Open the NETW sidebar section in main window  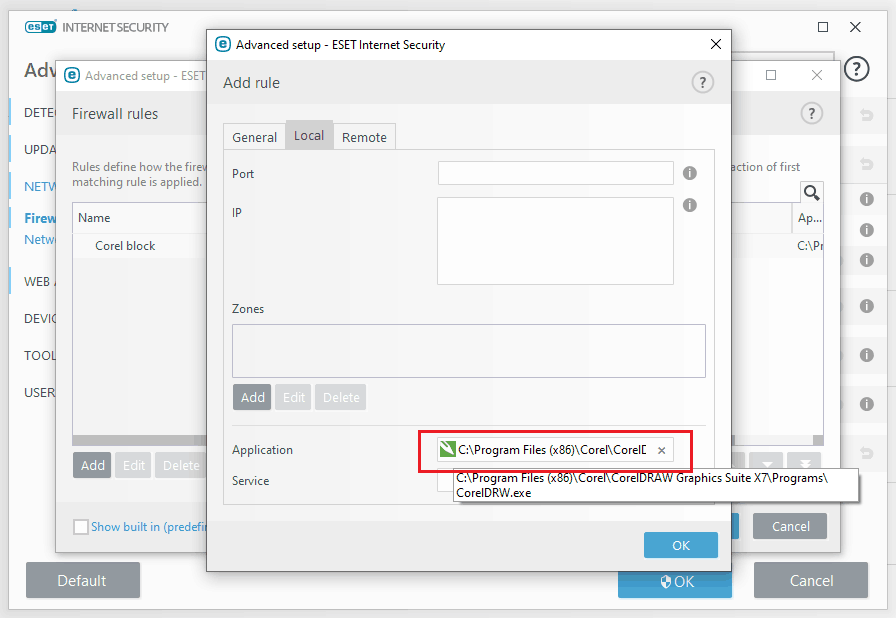39,187
